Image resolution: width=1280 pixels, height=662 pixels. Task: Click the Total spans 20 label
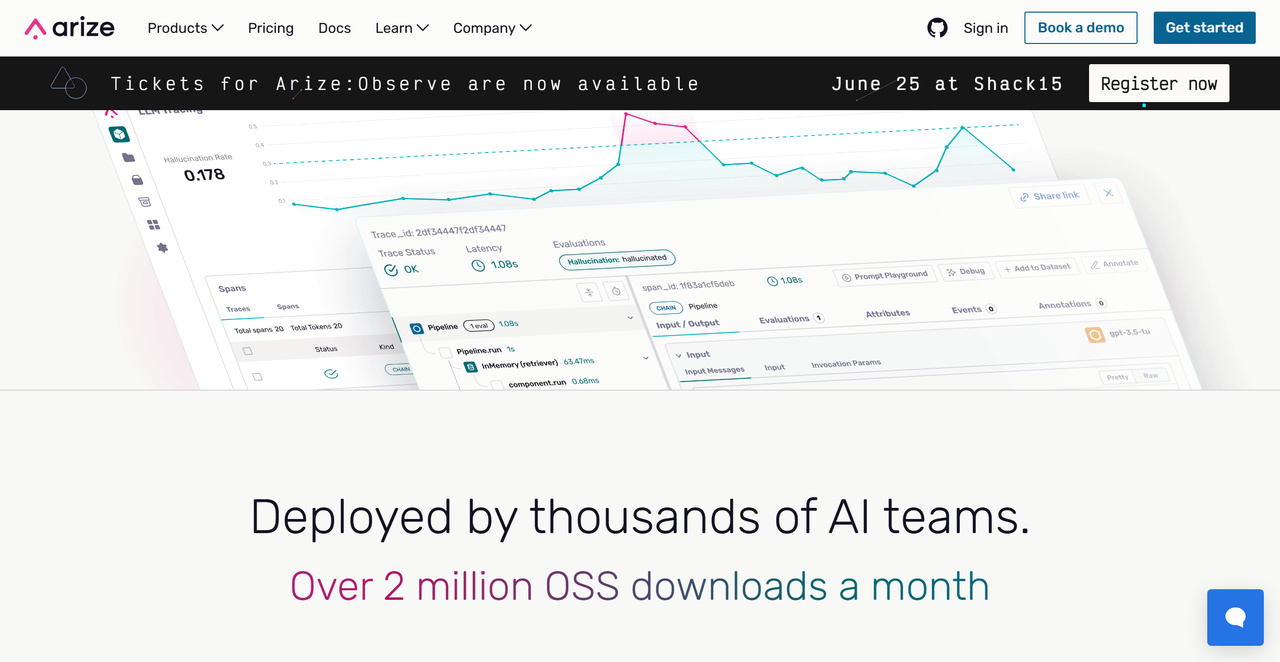pyautogui.click(x=259, y=329)
